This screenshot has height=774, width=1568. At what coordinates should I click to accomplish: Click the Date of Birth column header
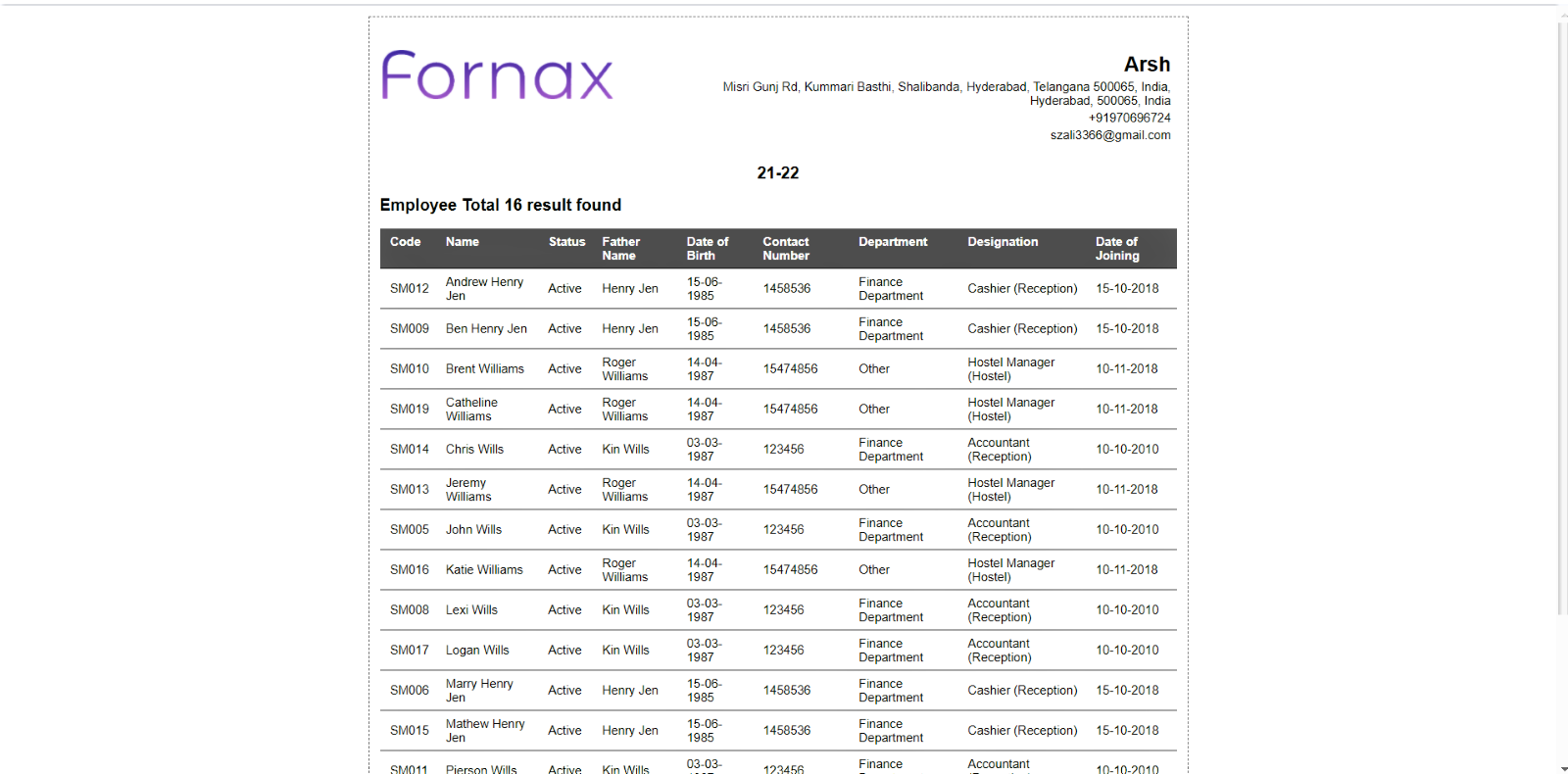pyautogui.click(x=708, y=249)
